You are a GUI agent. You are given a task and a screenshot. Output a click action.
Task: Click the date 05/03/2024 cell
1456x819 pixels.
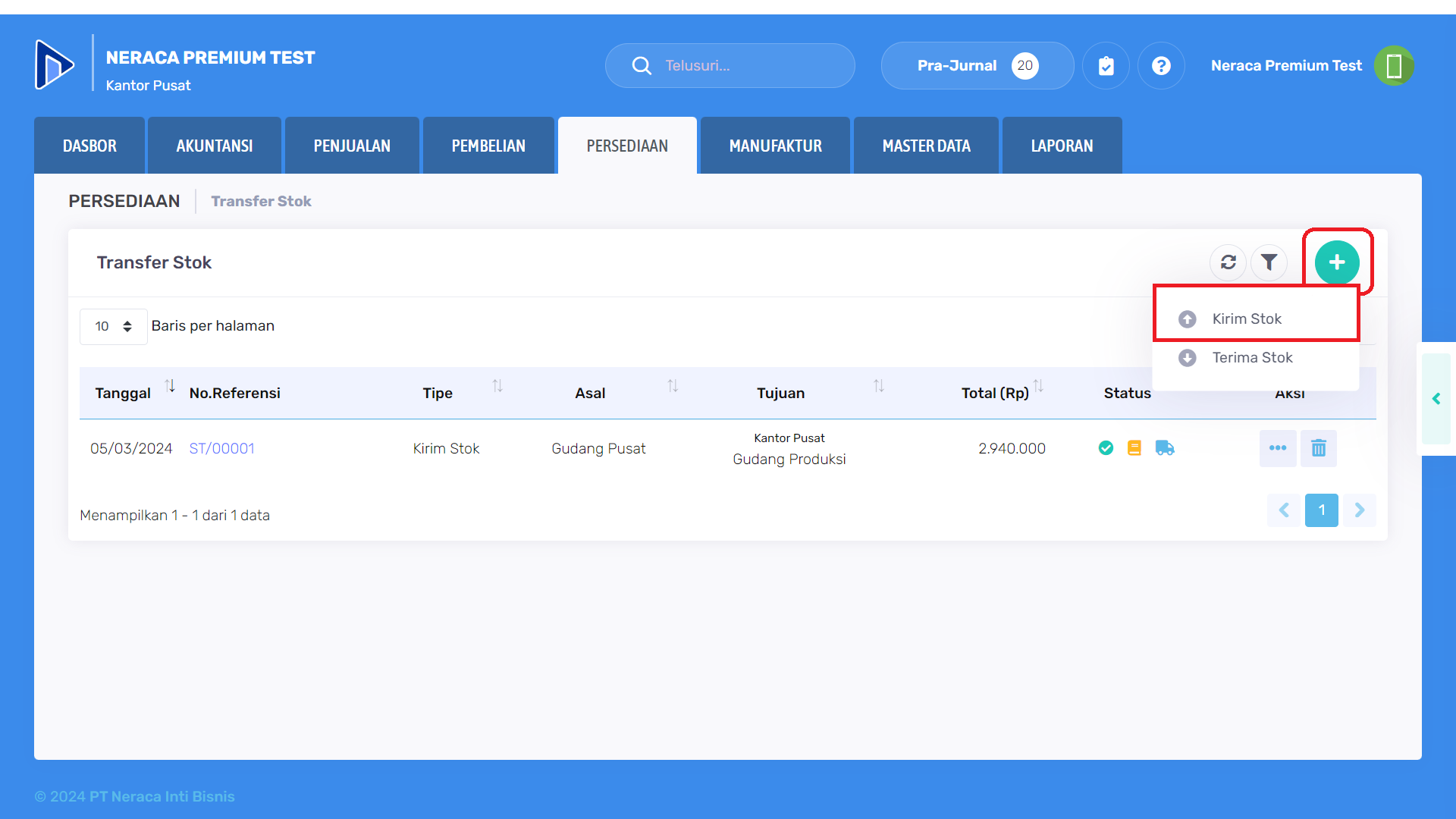pyautogui.click(x=131, y=449)
